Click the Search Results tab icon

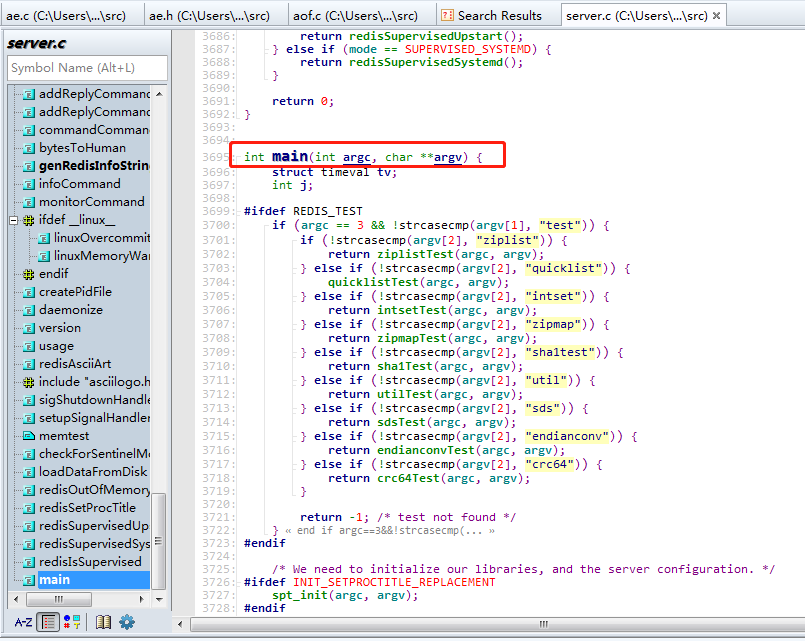coord(447,15)
